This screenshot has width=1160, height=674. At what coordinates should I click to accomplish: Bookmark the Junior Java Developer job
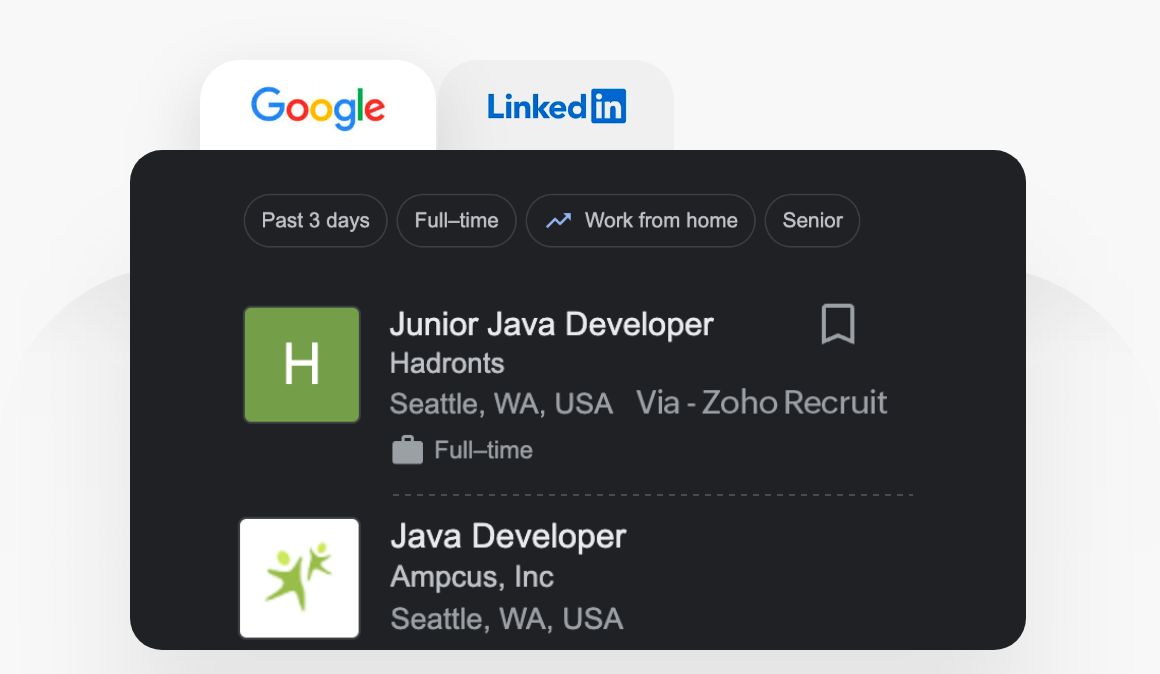pyautogui.click(x=838, y=324)
